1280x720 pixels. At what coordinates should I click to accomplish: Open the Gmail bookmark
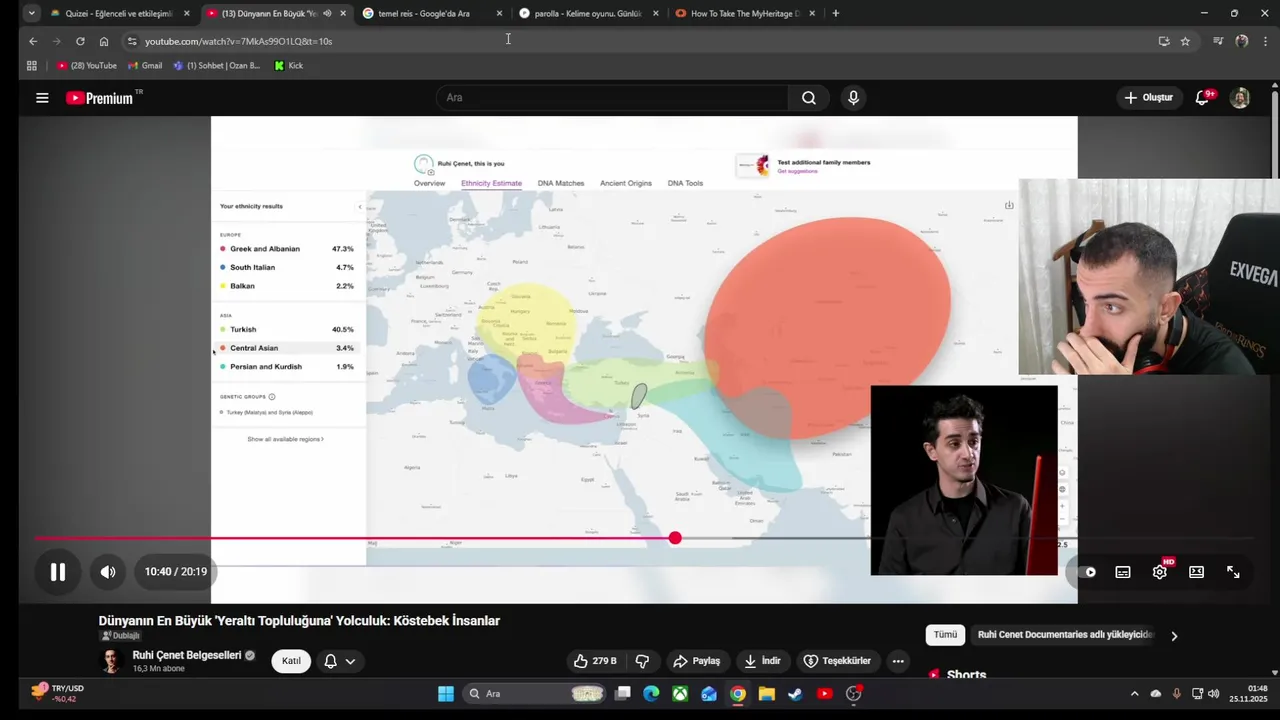click(145, 65)
